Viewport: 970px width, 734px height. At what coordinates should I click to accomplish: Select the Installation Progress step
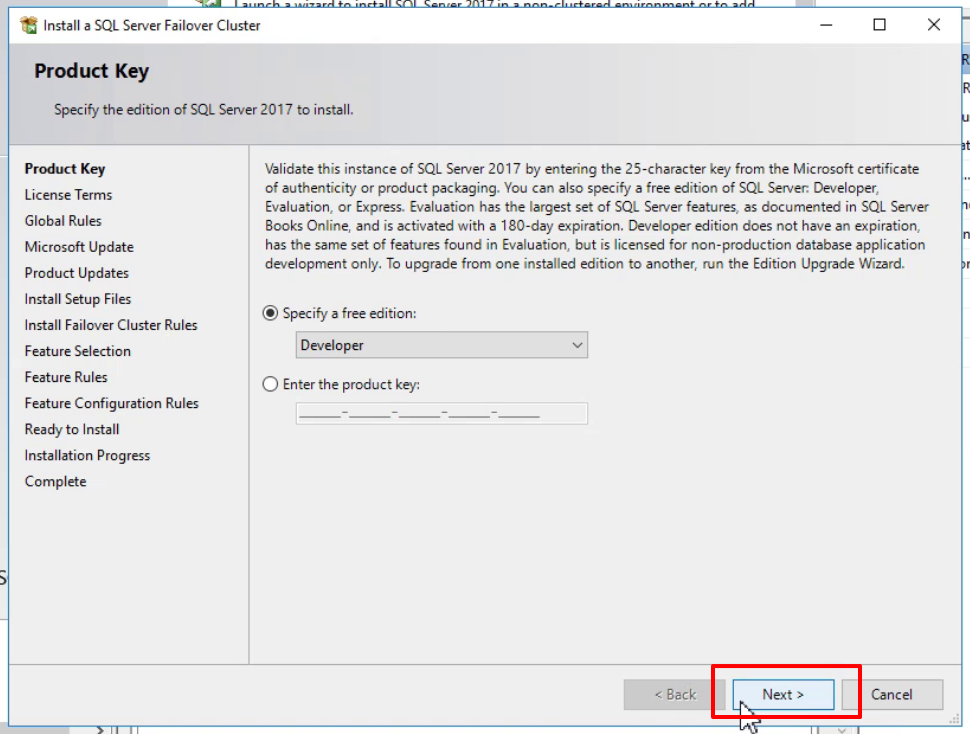pos(87,455)
